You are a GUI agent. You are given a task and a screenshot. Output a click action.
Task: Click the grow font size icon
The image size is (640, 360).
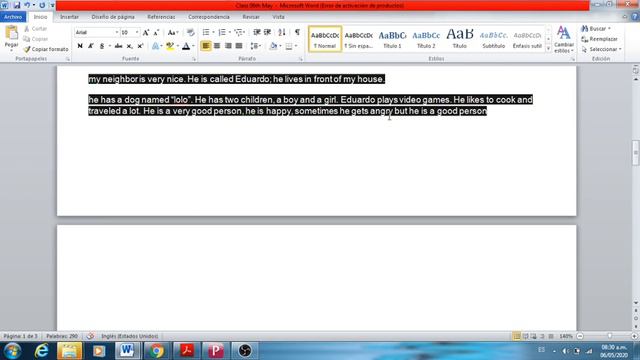(146, 32)
